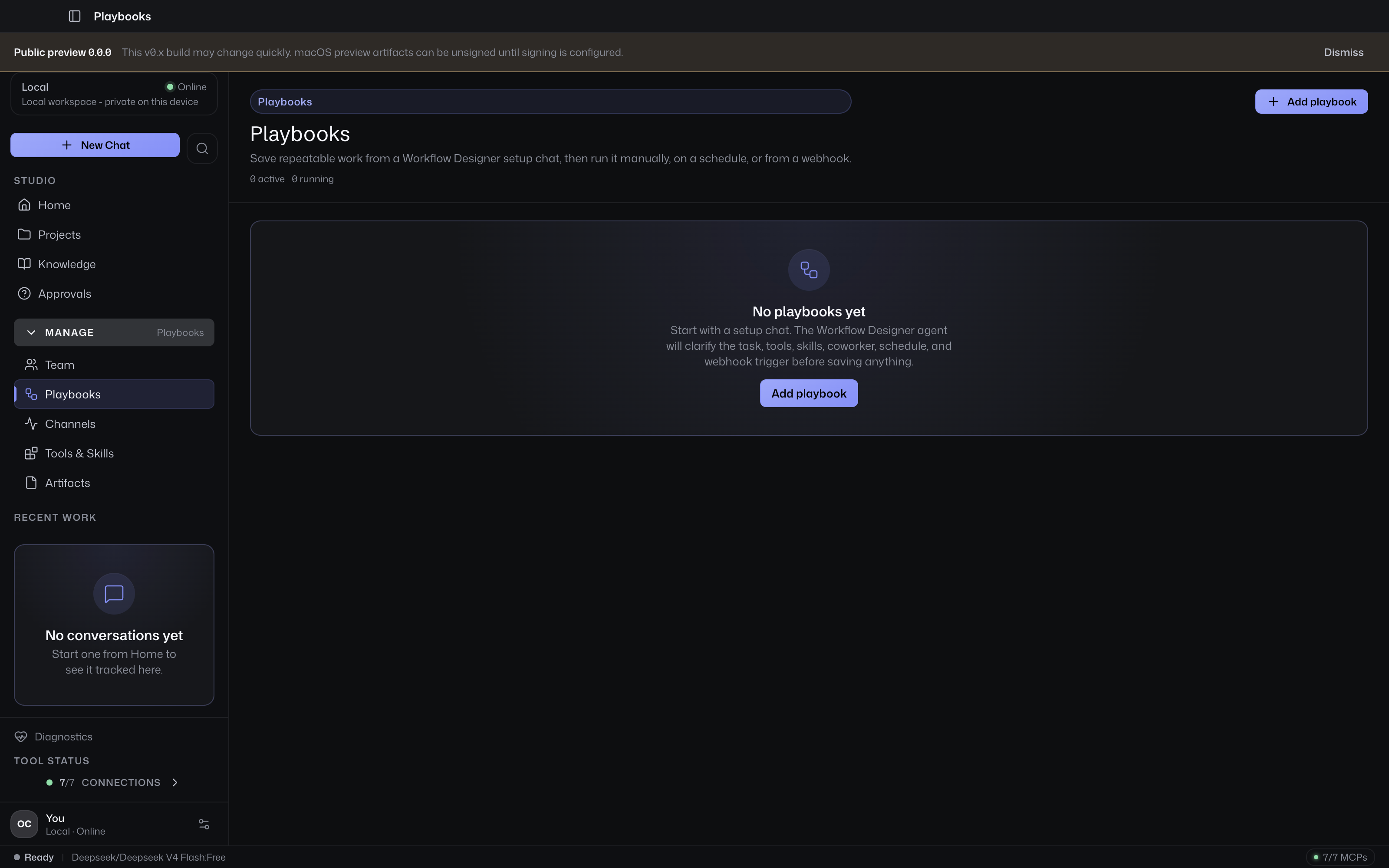Click the 7/7 MCPs status indicator
Screen dimensions: 1389x868
[x=1340, y=857]
